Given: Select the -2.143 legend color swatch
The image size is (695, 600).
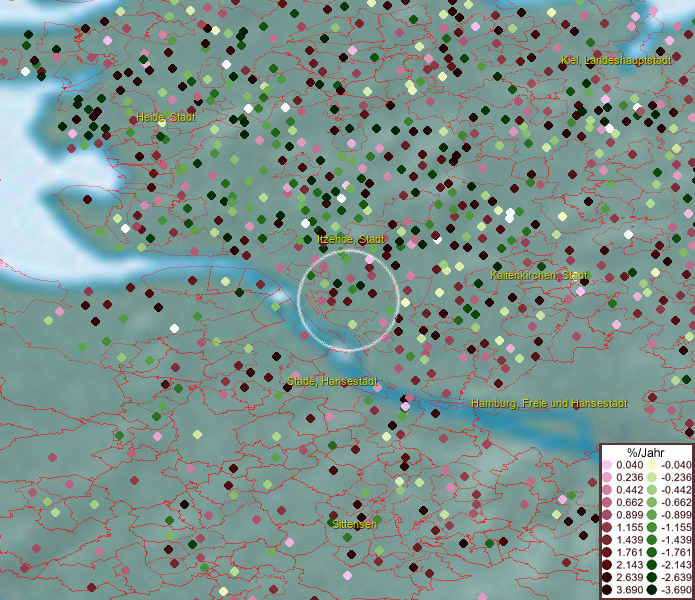Looking at the screenshot, I should pyautogui.click(x=652, y=565).
